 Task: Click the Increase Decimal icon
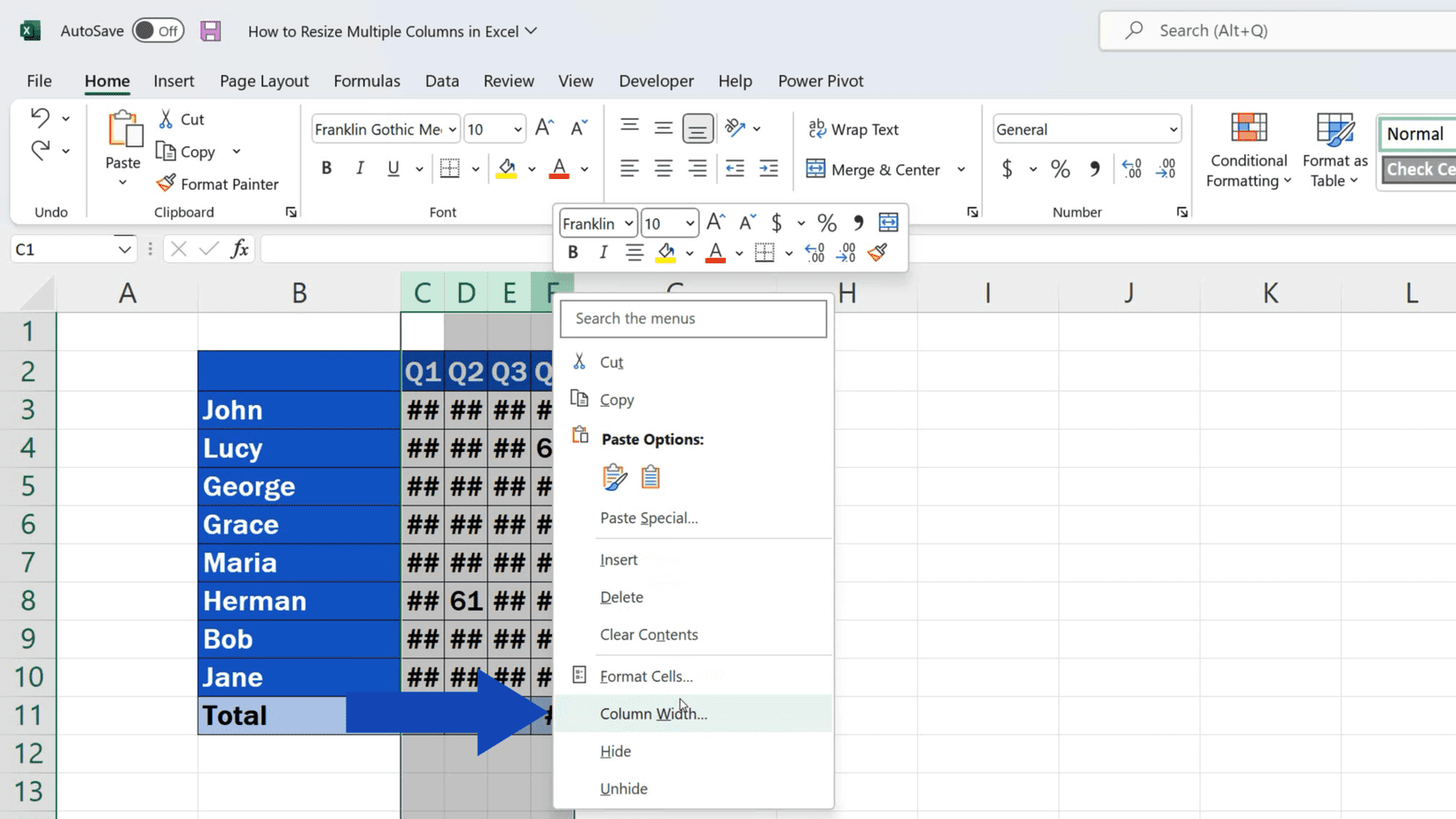coord(1131,168)
